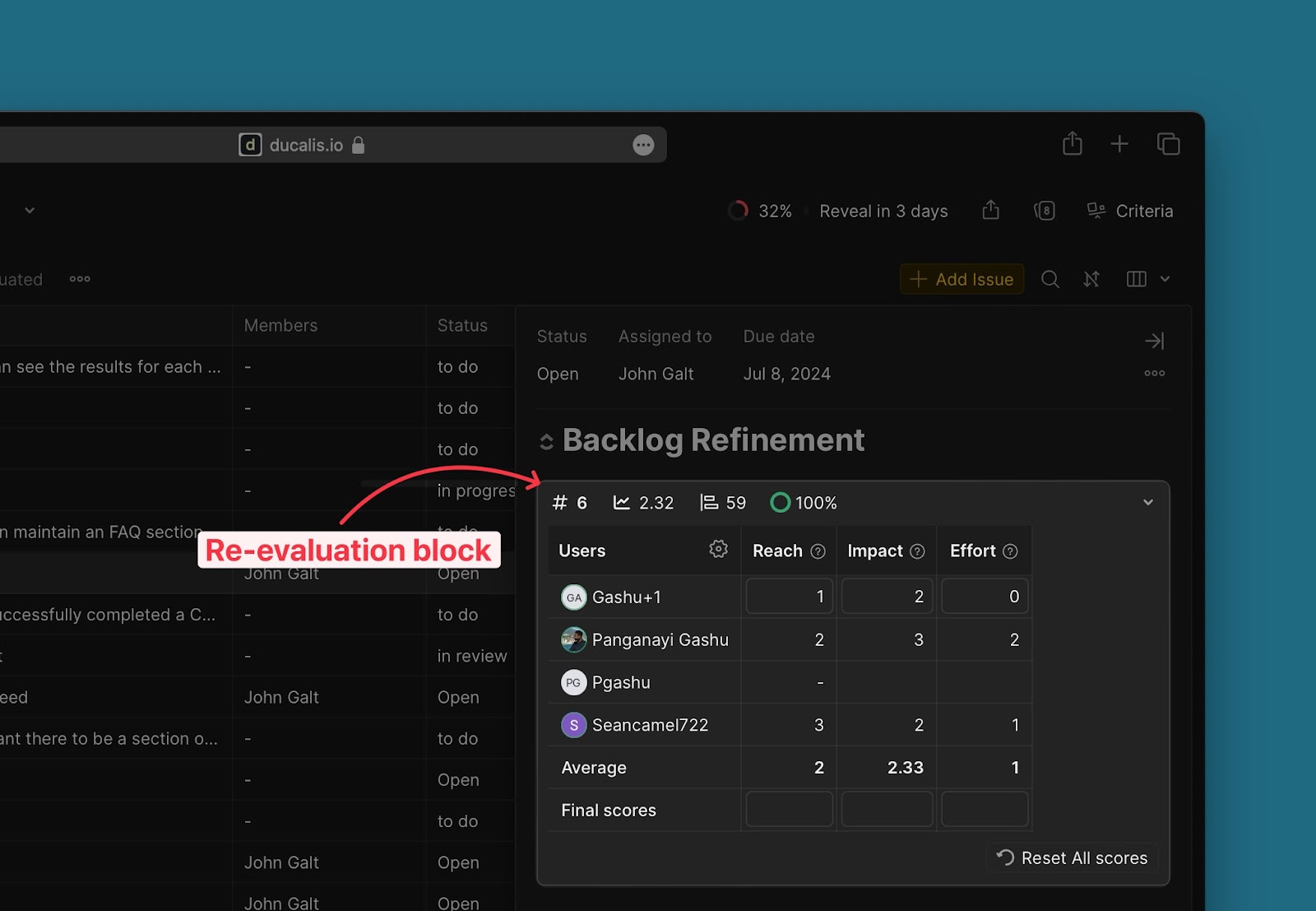
Task: Click the Reach help question mark
Action: click(817, 551)
